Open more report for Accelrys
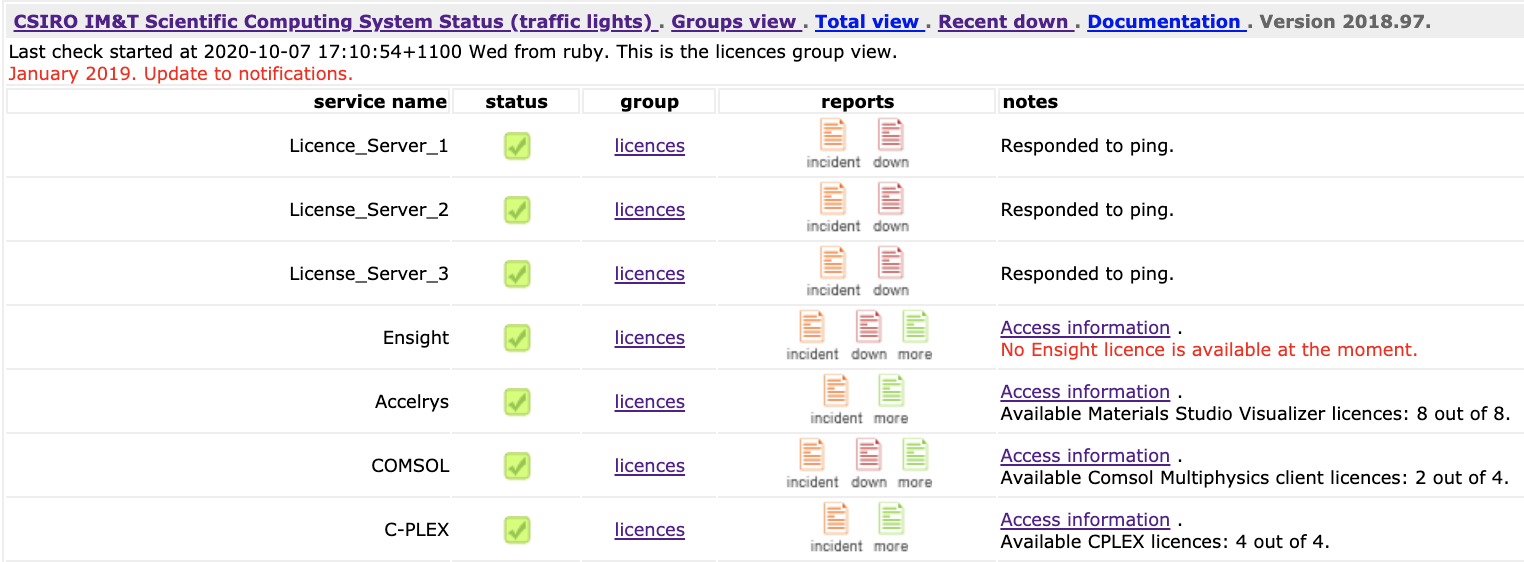Screen dimensions: 1524x562 coord(891,400)
